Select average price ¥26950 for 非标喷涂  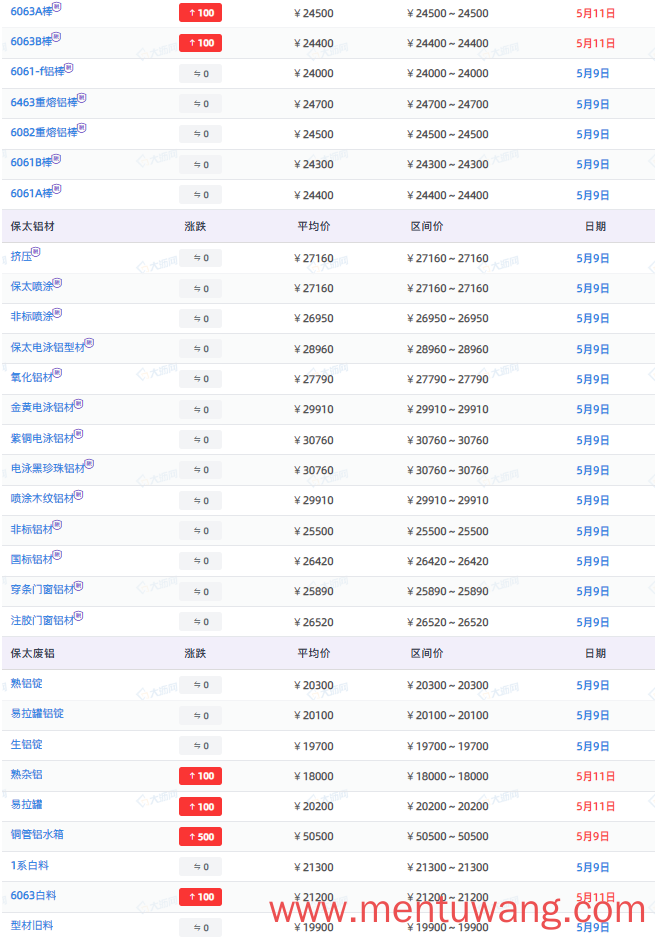pyautogui.click(x=314, y=318)
